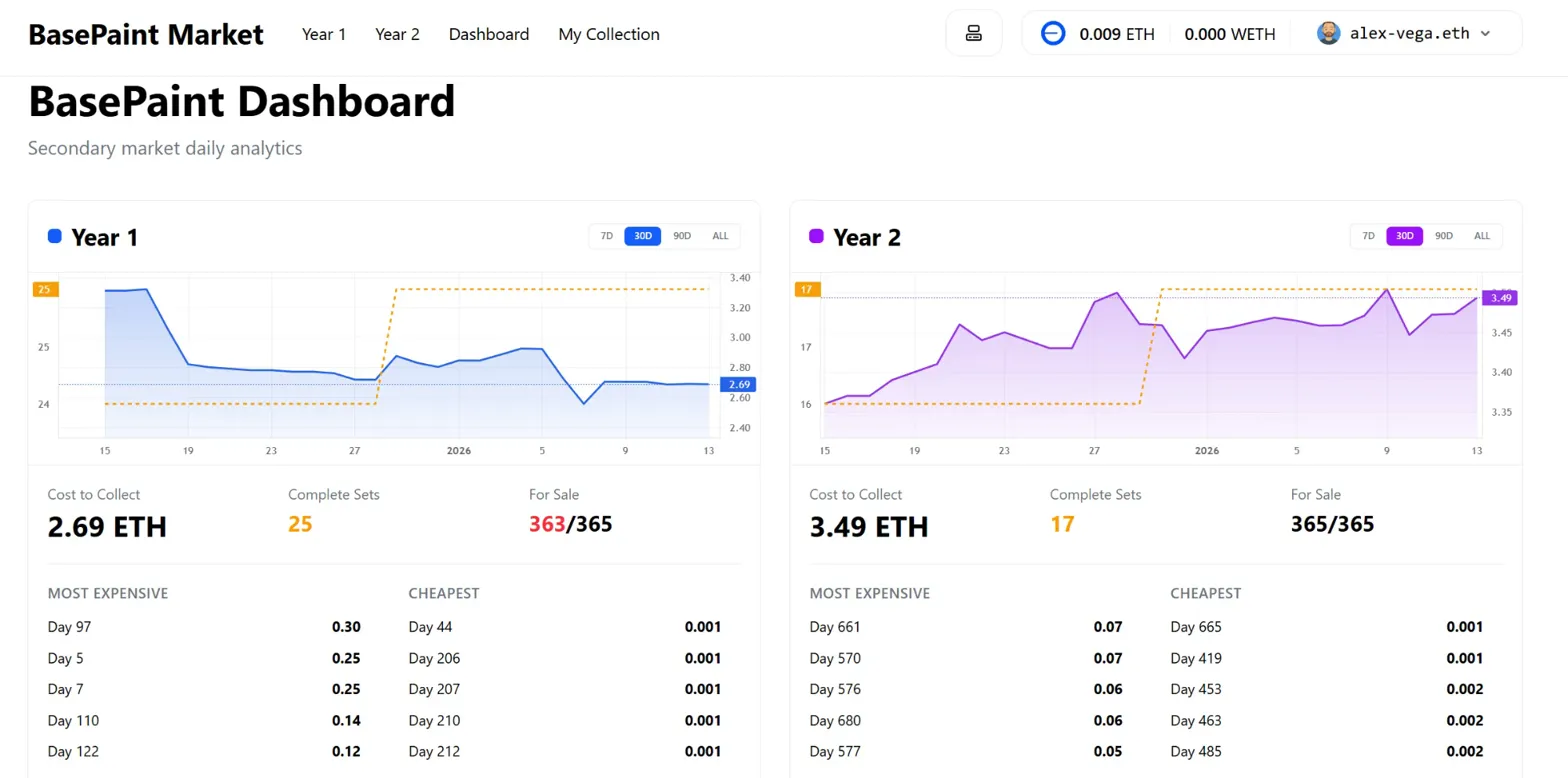This screenshot has height=778, width=1568.
Task: Open Day 463 cheapest row
Action: (1327, 720)
